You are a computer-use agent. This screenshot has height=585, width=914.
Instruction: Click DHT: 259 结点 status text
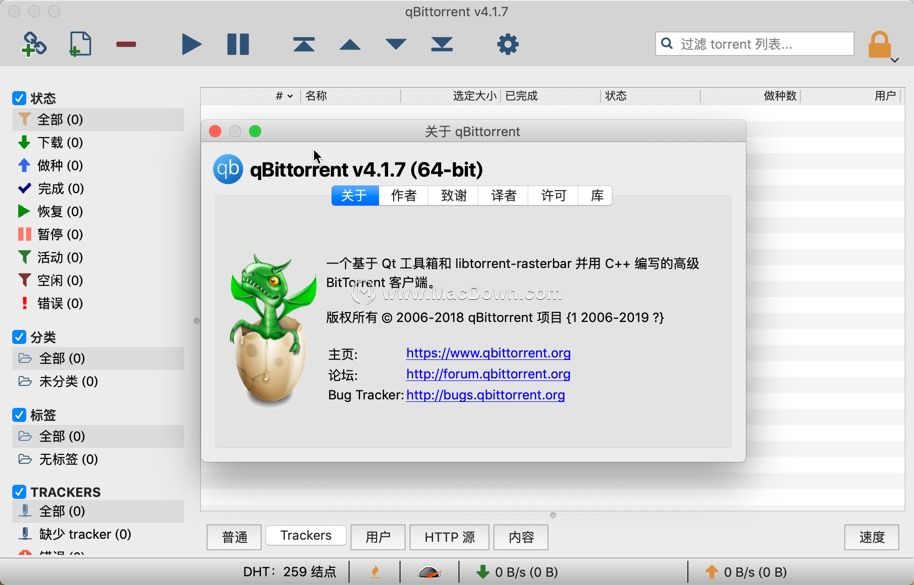point(290,572)
